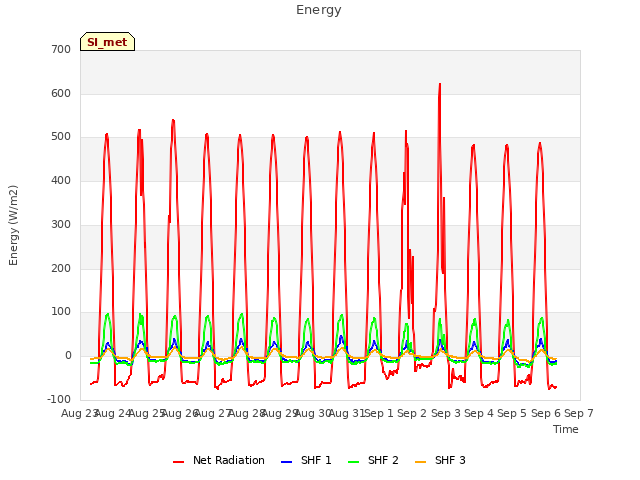Screen dimensions: 640x480
Task: Click the Sep 7 x-axis date label
Action: click(x=579, y=413)
